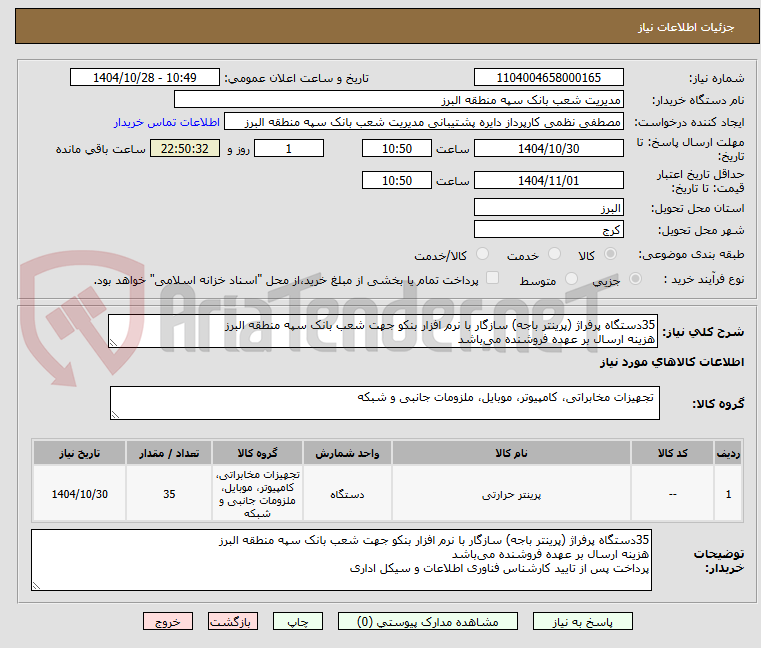Click the نام کالا column header

click(x=511, y=453)
